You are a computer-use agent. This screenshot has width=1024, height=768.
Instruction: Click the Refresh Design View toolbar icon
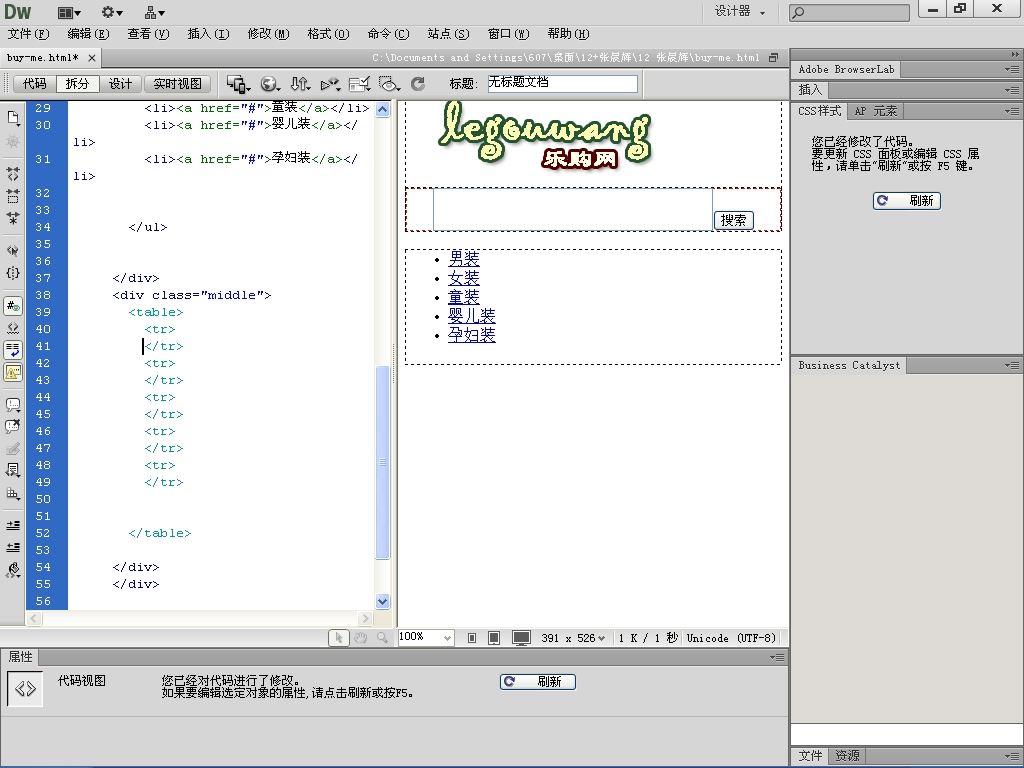[x=418, y=84]
